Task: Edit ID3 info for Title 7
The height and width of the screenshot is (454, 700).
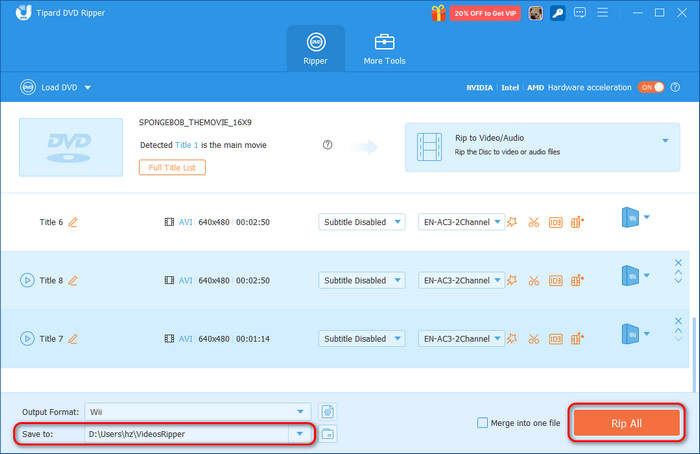Action: (x=556, y=339)
